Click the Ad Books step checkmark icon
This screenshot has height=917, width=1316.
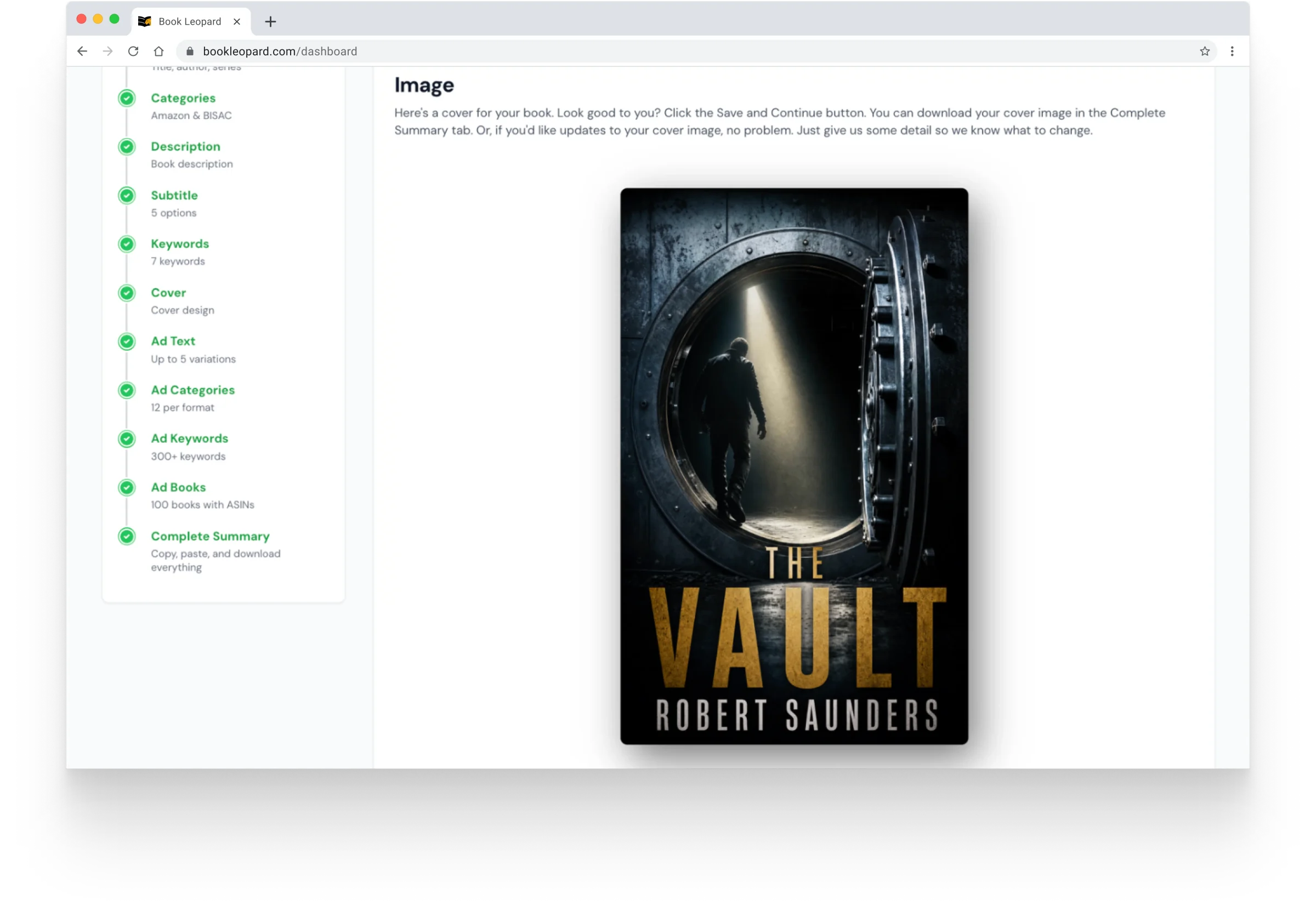127,488
